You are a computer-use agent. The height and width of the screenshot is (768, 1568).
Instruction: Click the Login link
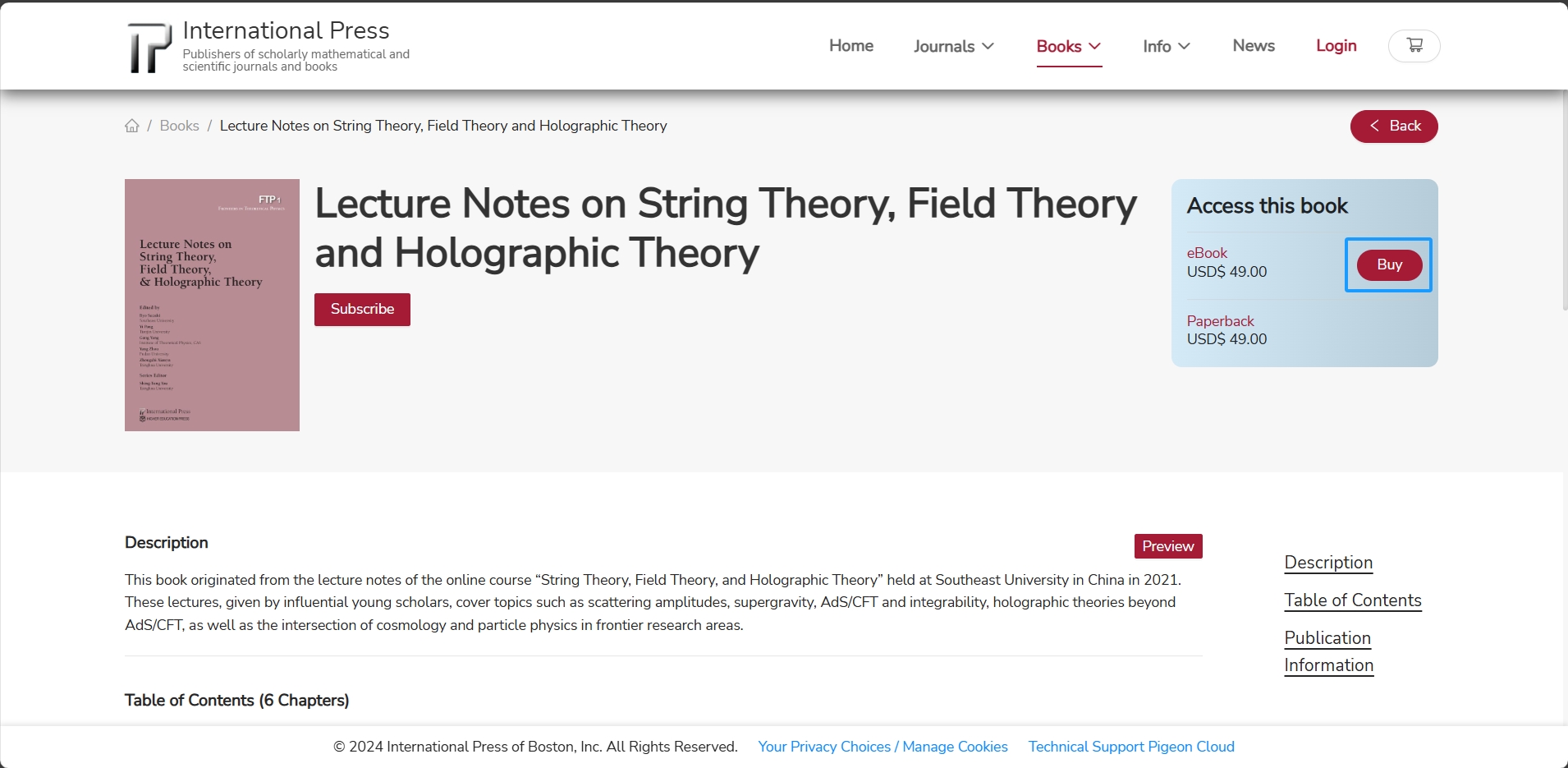(x=1336, y=46)
